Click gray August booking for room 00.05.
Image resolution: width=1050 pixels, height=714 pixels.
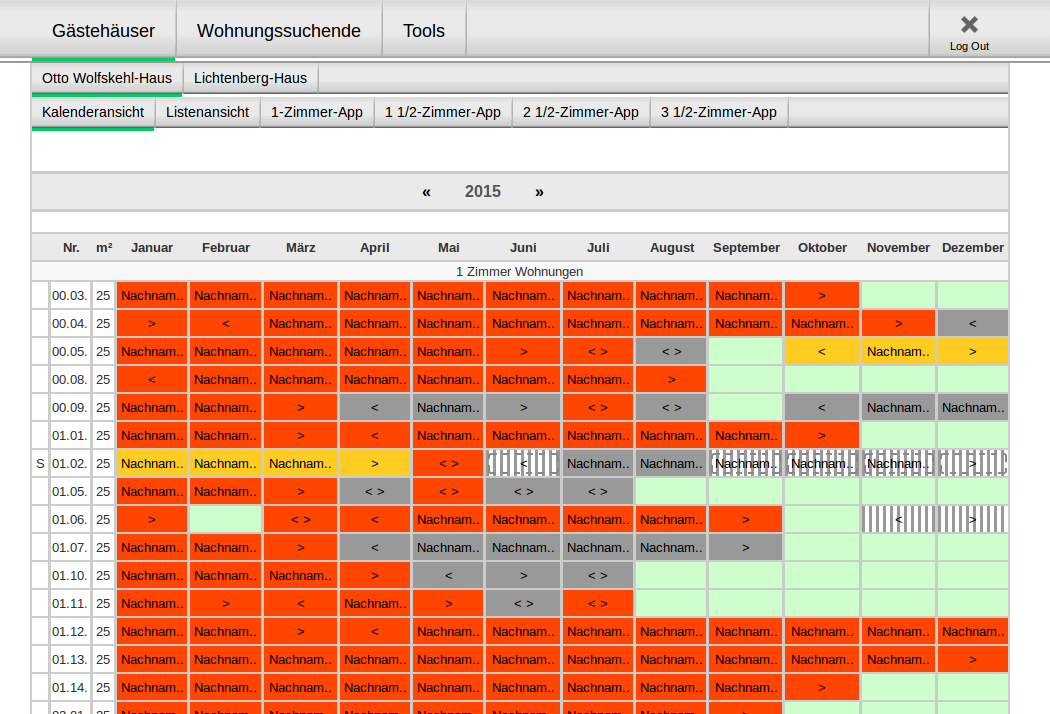point(671,351)
